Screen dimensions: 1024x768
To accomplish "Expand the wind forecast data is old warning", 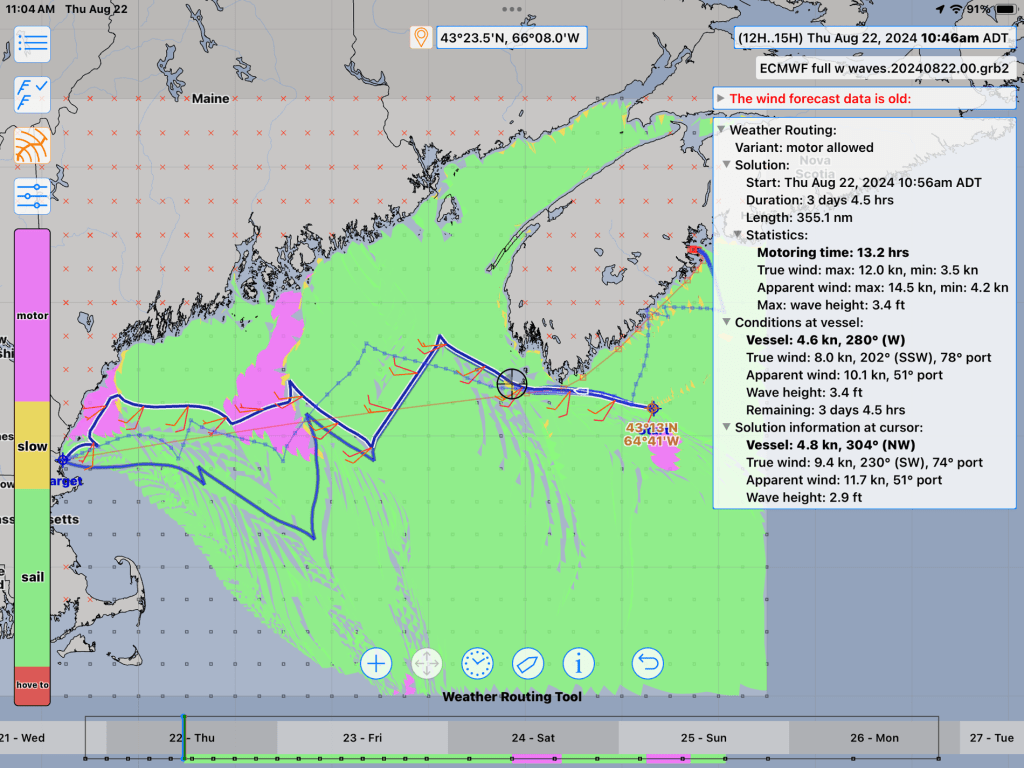I will tap(721, 98).
